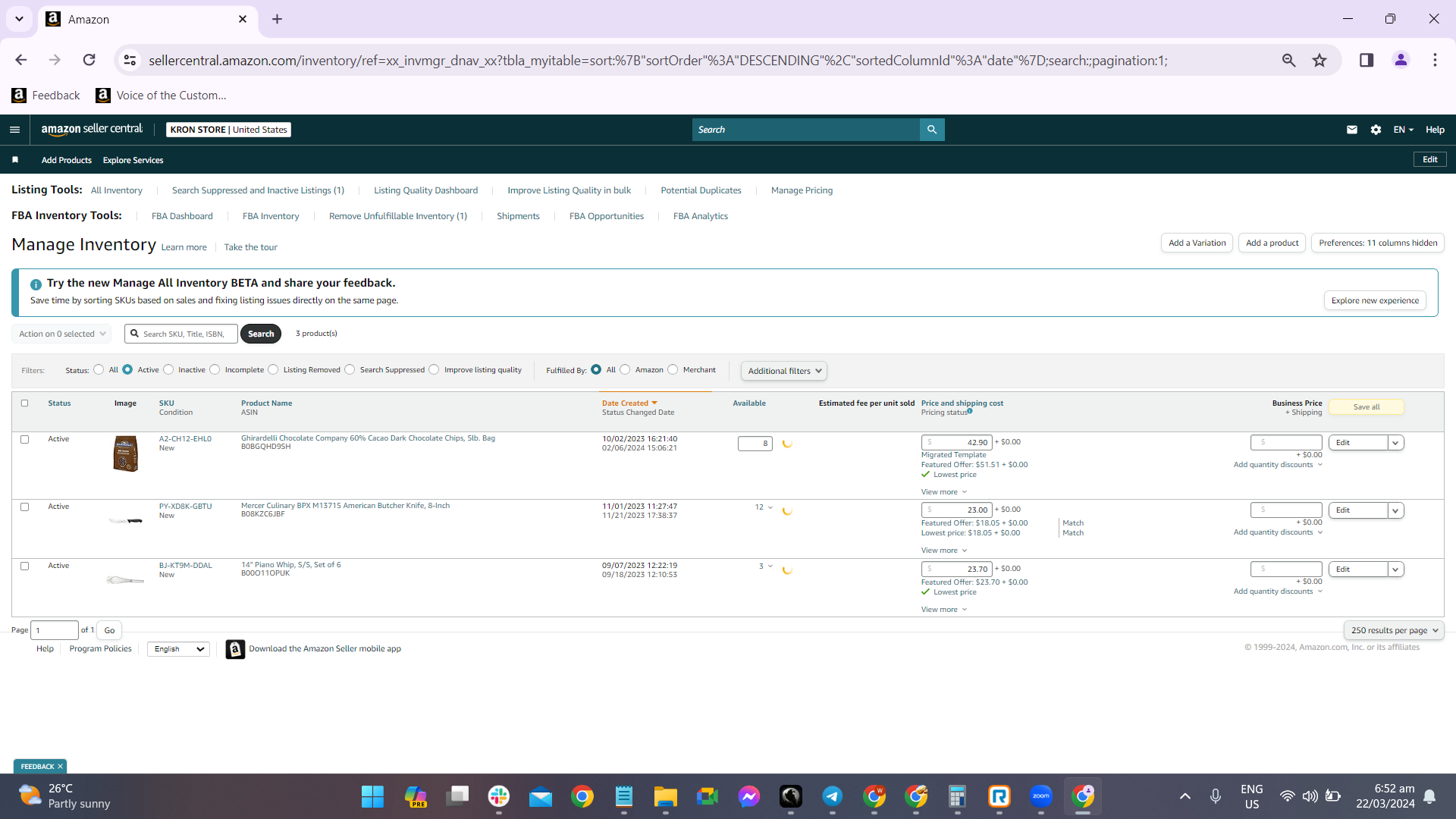Open the Edit dropdown arrow for Ghirardelli row
This screenshot has width=1456, height=819.
1395,443
